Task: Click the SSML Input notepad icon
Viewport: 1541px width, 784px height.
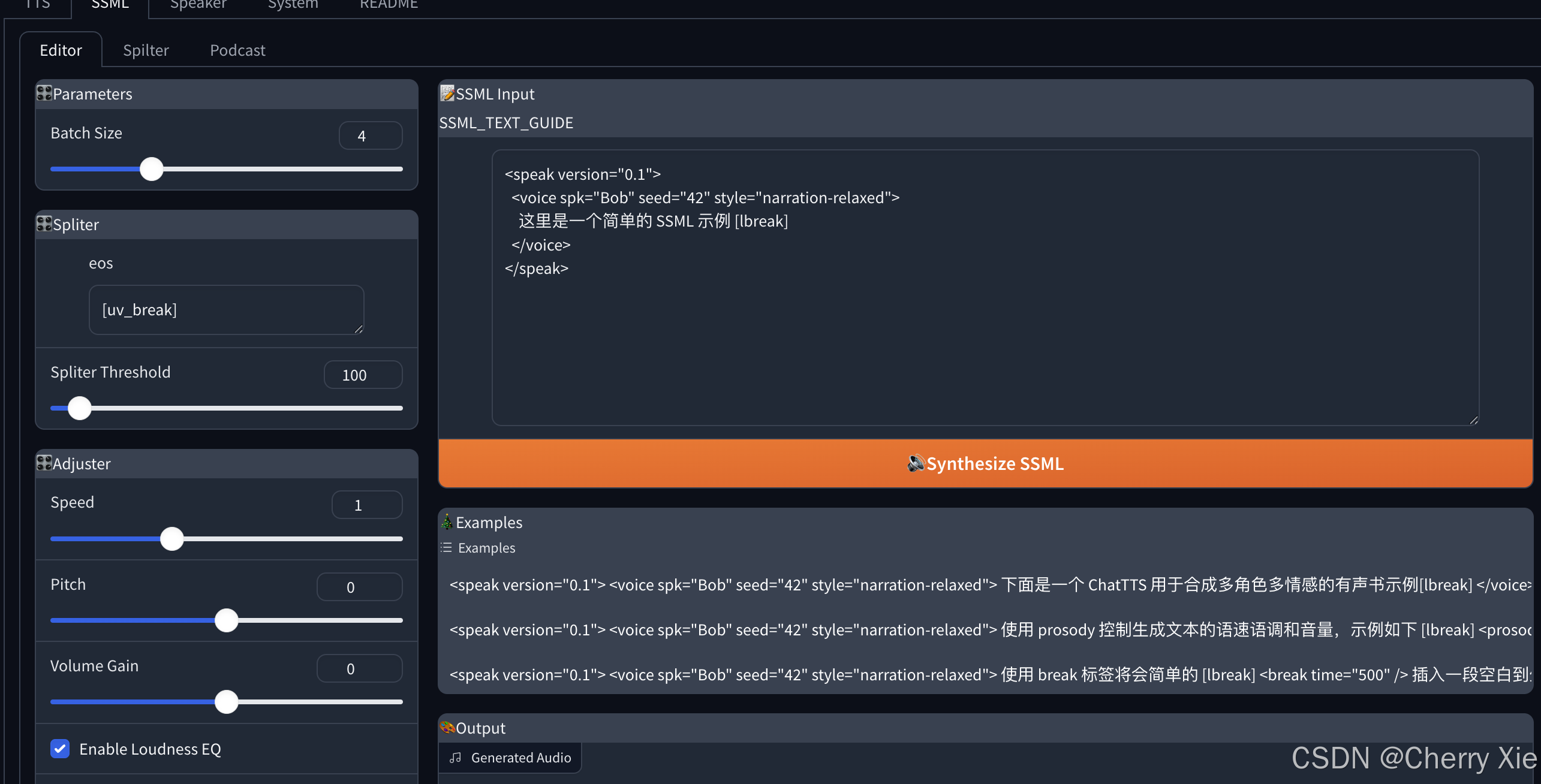Action: 447,94
